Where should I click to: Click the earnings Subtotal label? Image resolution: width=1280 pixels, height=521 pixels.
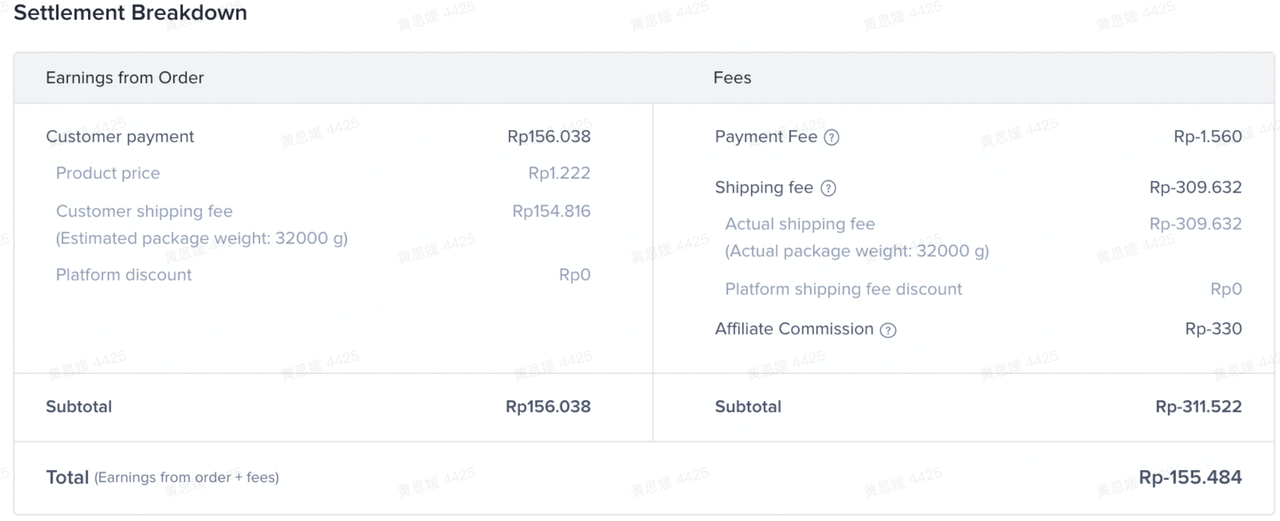(79, 407)
